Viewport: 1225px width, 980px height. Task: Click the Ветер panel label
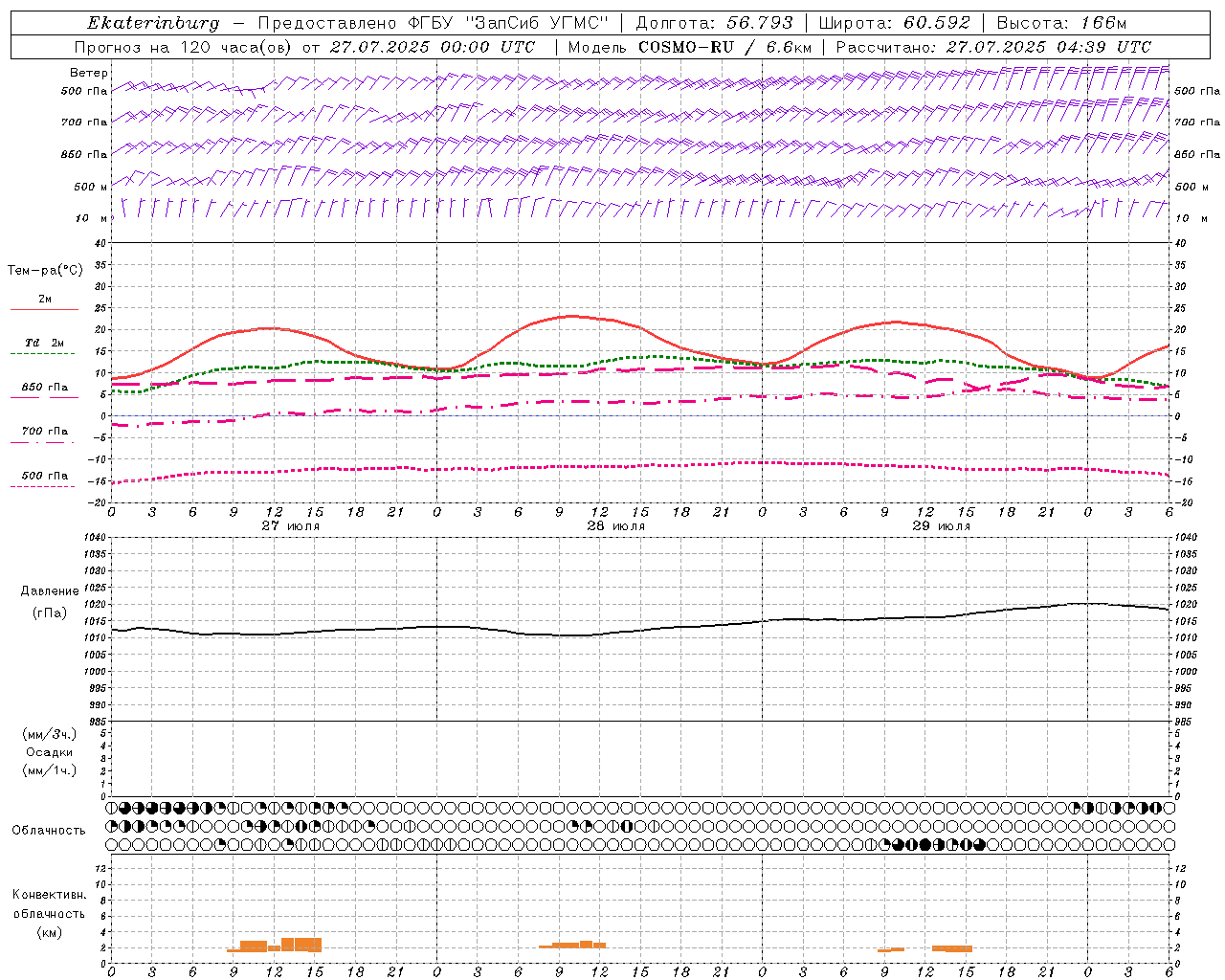tap(89, 73)
